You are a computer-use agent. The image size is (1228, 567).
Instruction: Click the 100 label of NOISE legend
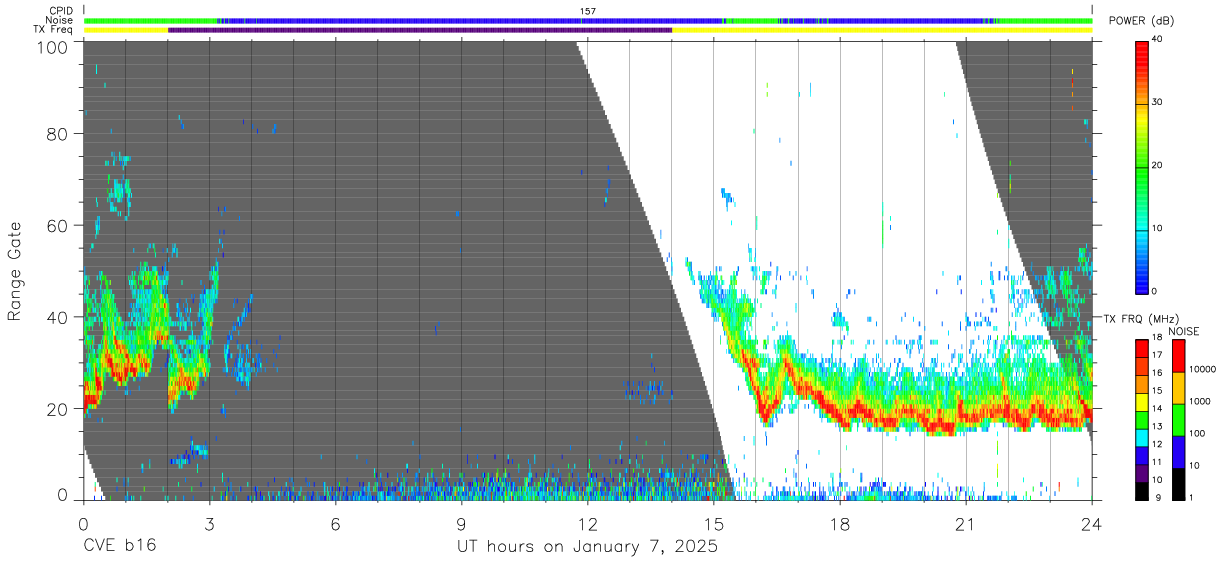click(x=1196, y=433)
